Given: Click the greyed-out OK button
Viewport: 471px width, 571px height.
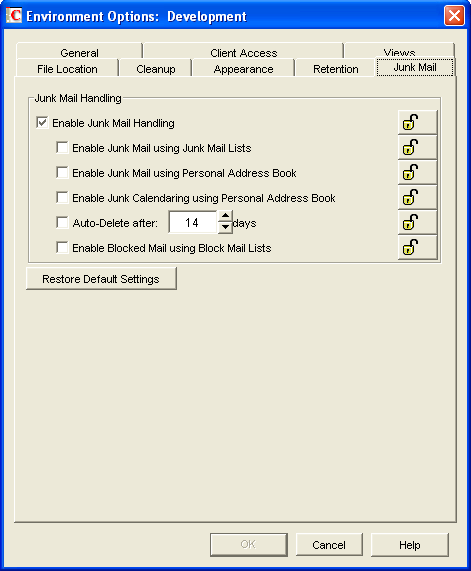Looking at the screenshot, I should coord(248,544).
